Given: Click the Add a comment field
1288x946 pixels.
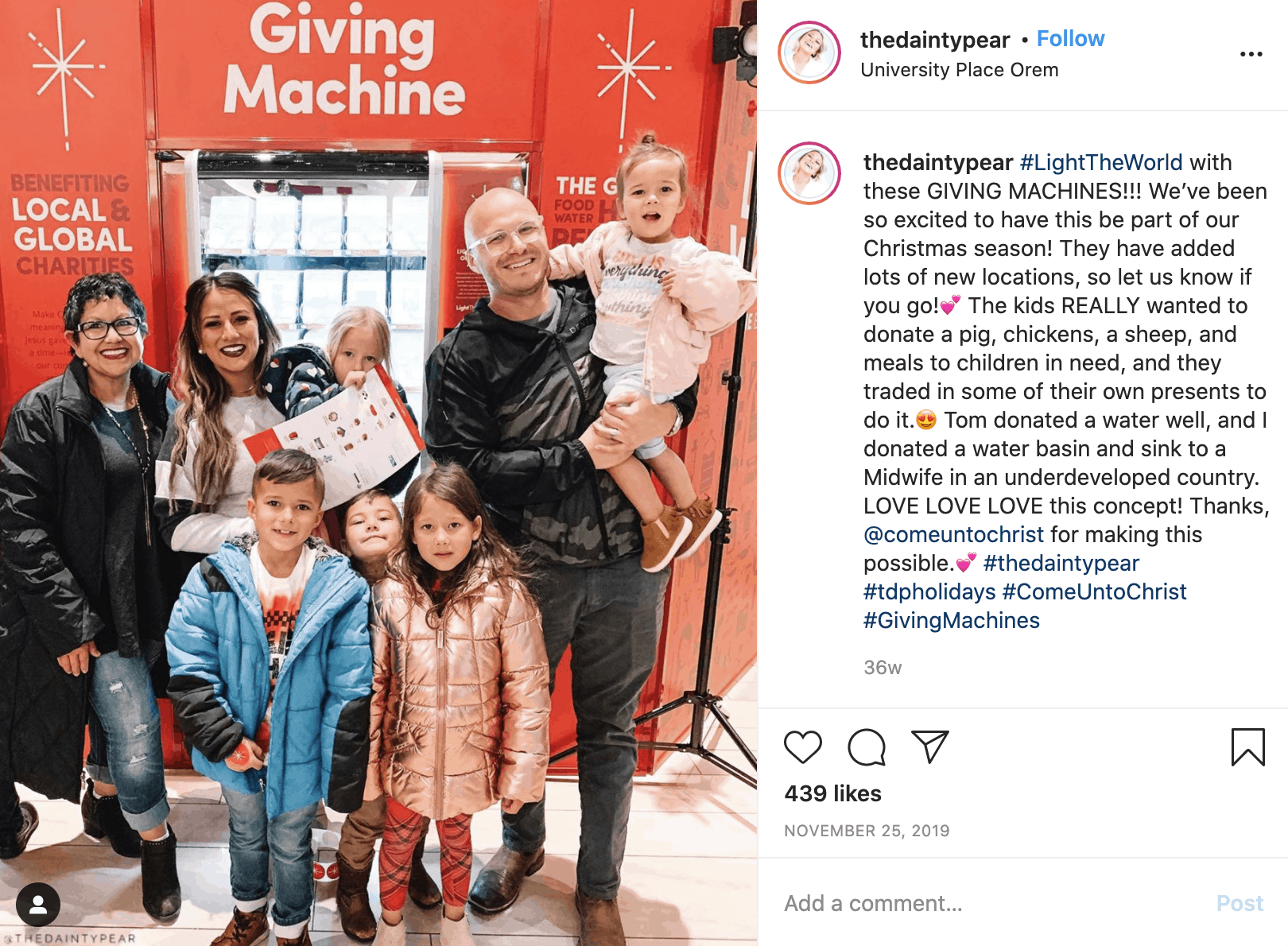Looking at the screenshot, I should [x=994, y=904].
